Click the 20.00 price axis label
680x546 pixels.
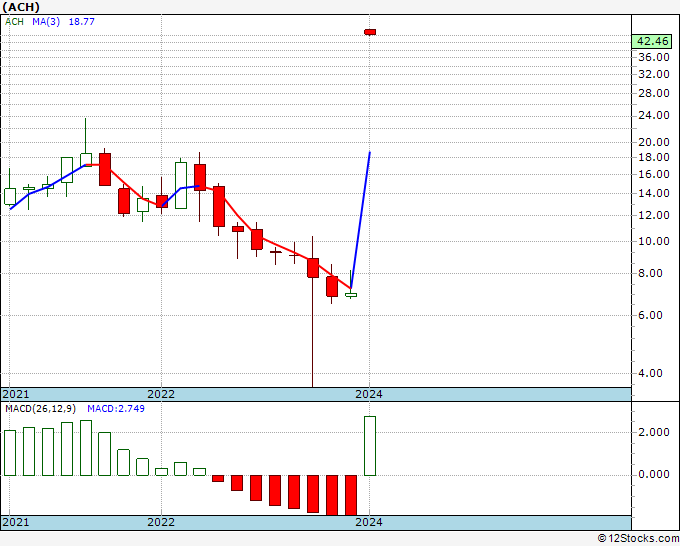(654, 142)
